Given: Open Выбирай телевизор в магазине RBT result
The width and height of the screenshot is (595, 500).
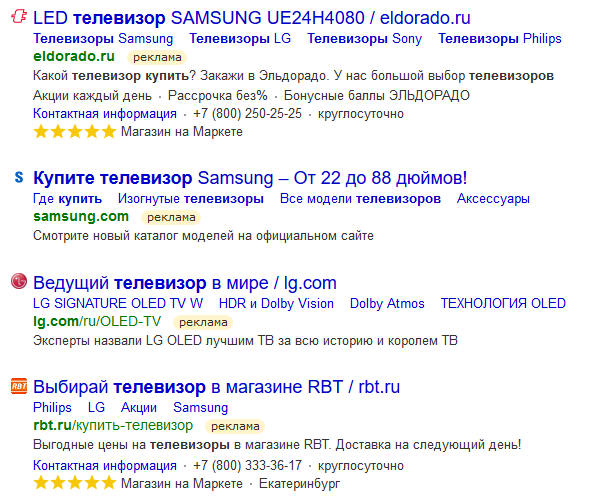Looking at the screenshot, I should [216, 387].
